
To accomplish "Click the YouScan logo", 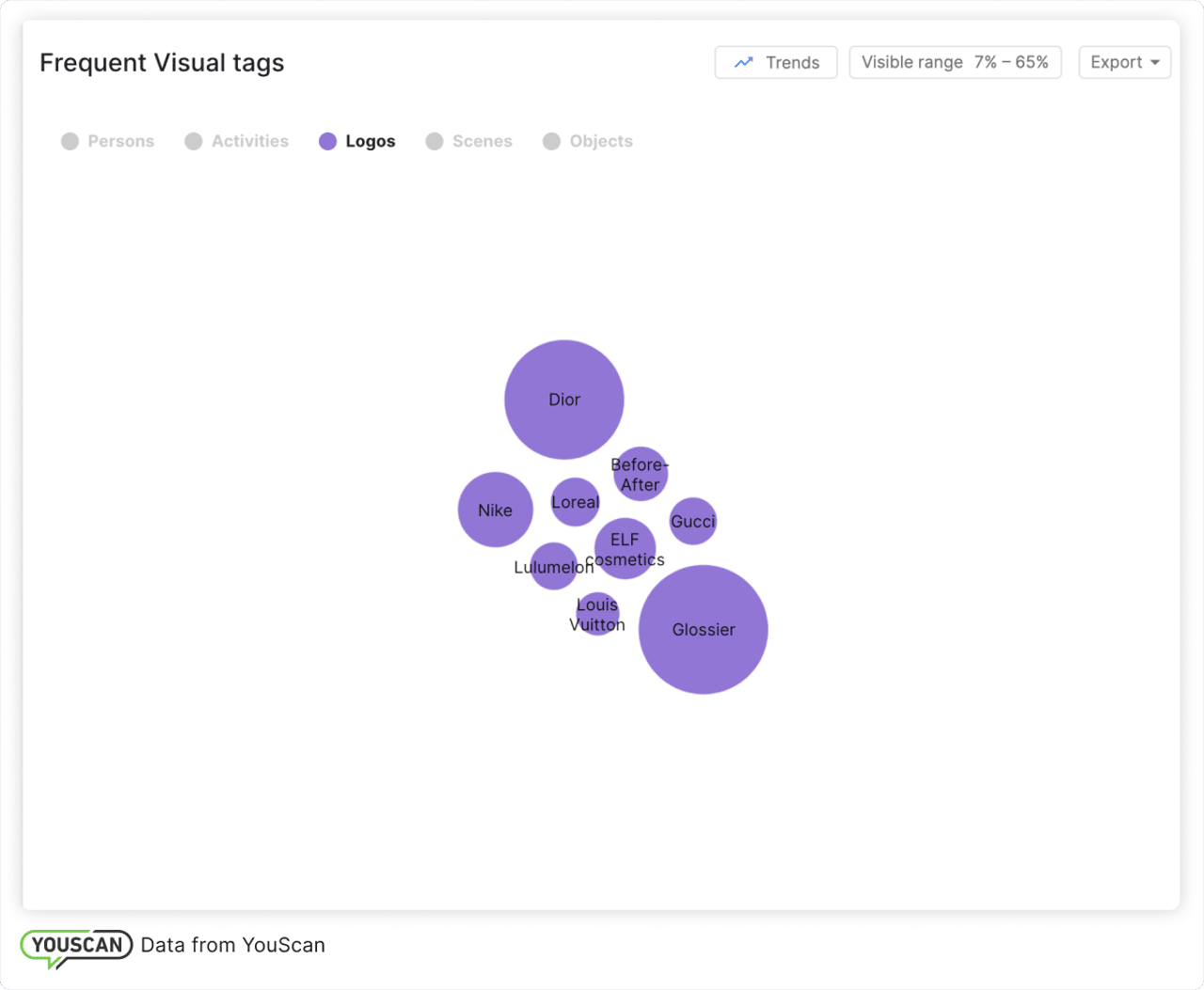I will [x=76, y=946].
